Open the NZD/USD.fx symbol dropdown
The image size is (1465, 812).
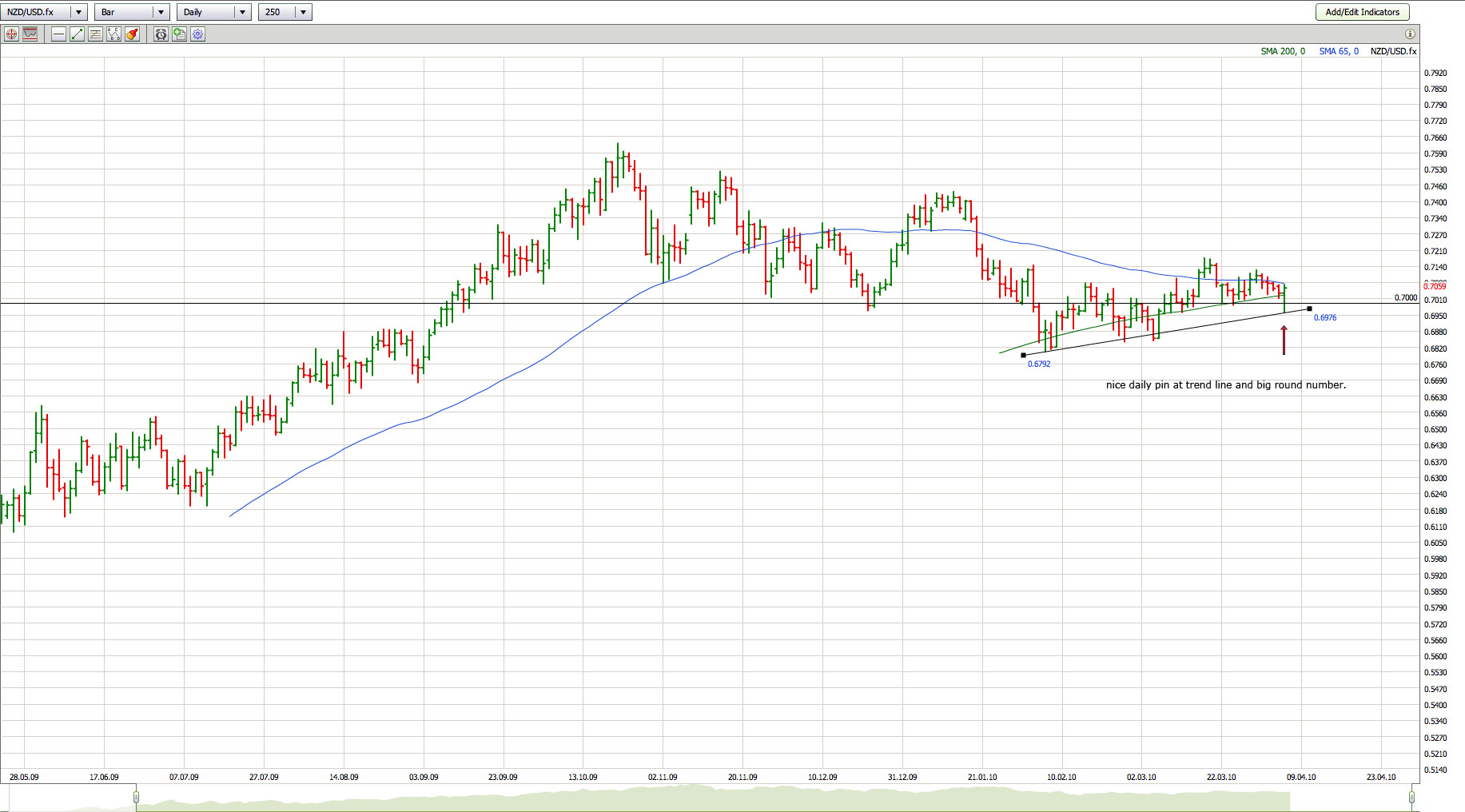(78, 12)
